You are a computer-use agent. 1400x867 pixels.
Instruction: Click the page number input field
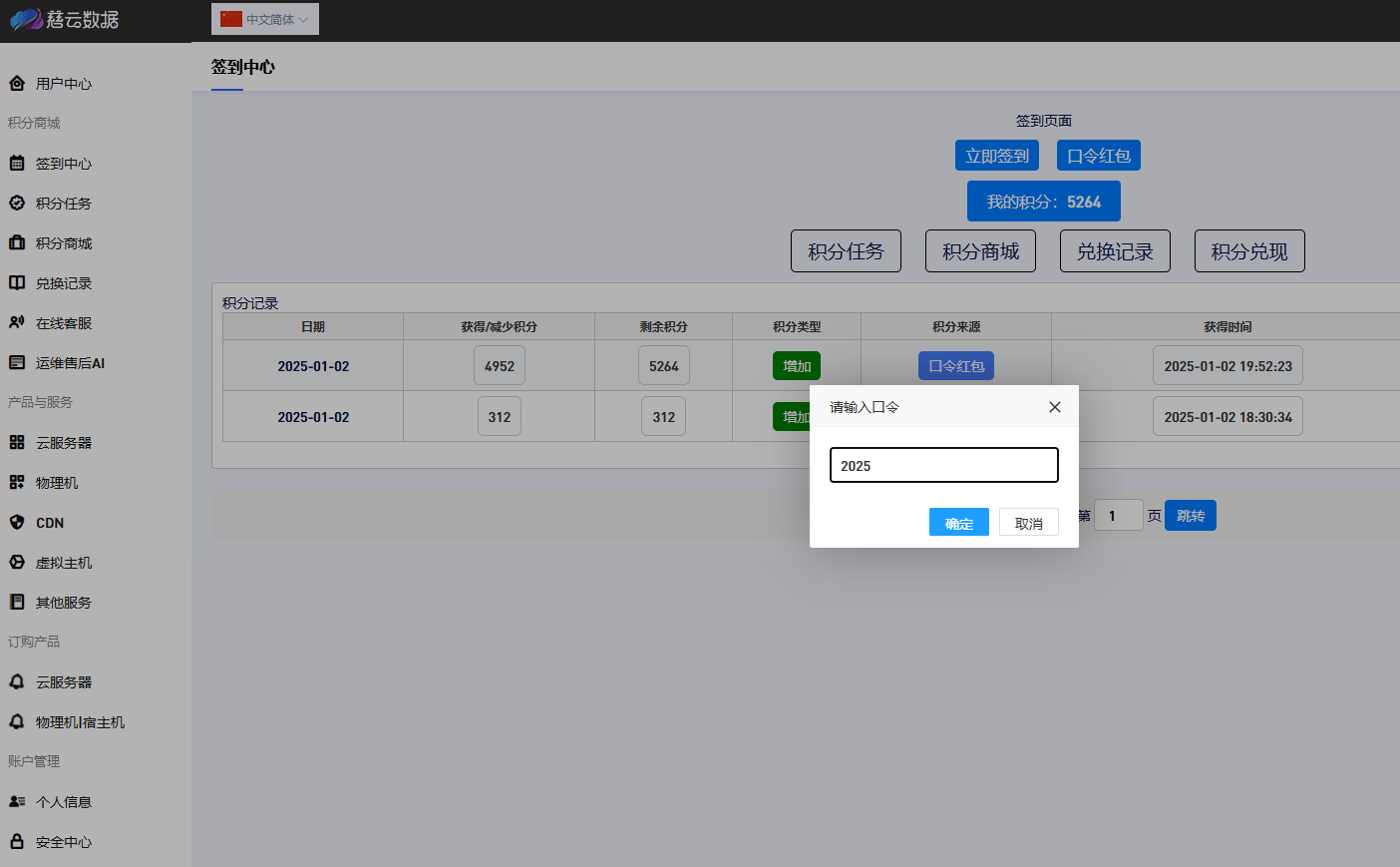point(1119,516)
